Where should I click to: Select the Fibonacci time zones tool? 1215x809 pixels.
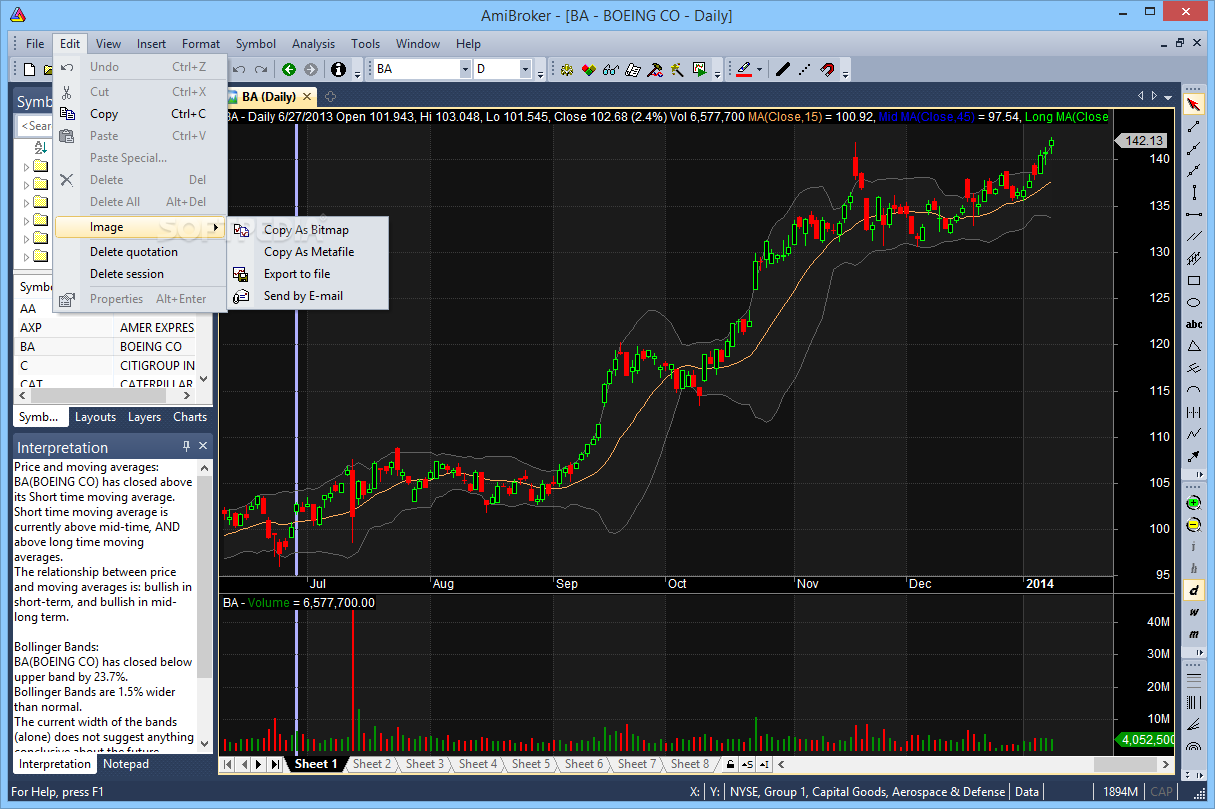point(1194,701)
